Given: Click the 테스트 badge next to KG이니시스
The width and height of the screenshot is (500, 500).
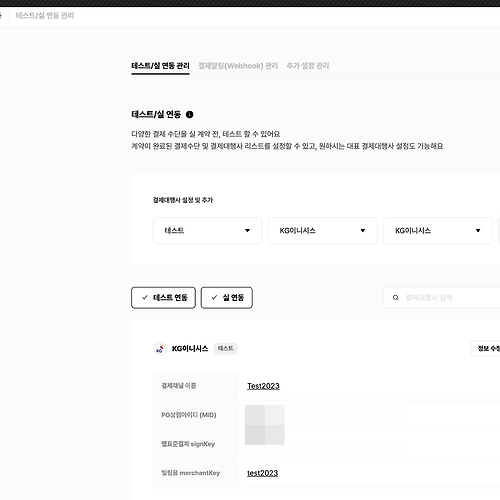Looking at the screenshot, I should point(225,349).
